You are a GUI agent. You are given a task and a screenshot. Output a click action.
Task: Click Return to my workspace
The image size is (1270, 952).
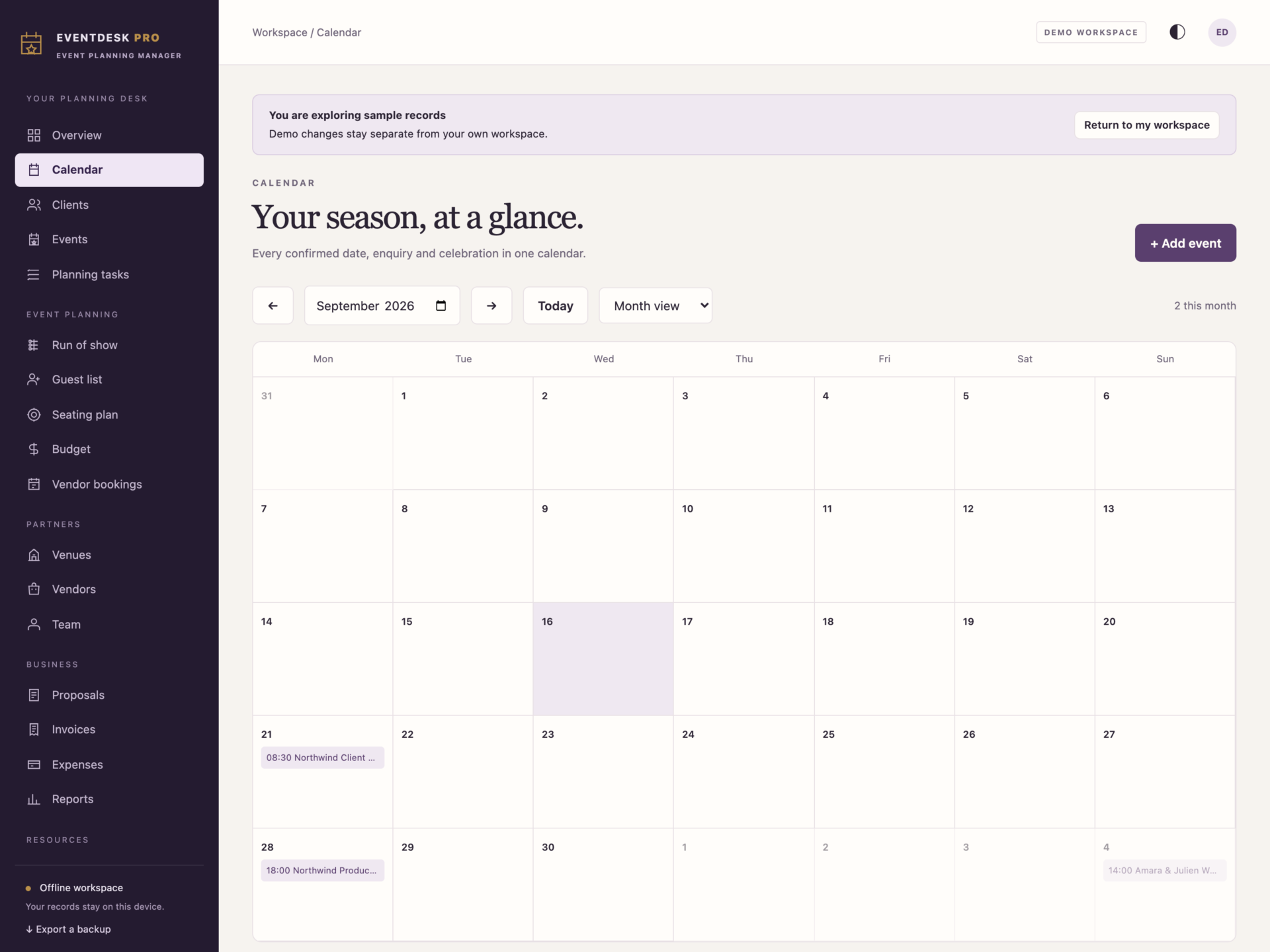(1147, 125)
